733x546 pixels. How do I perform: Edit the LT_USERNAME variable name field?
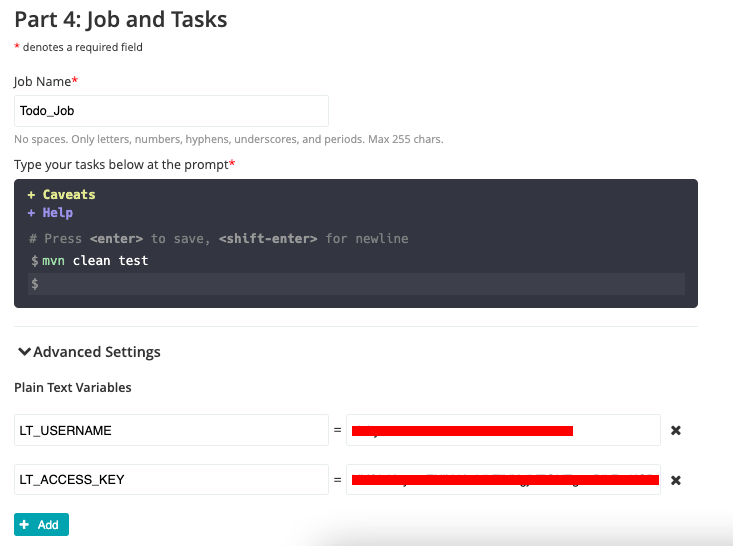pyautogui.click(x=171, y=430)
